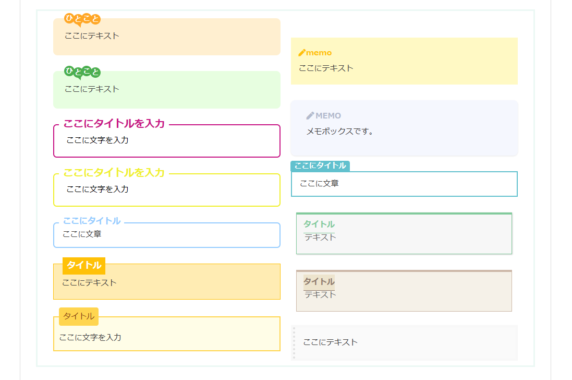
Task: Click ここにテキスト in the gray dotted box
Action: pos(330,342)
